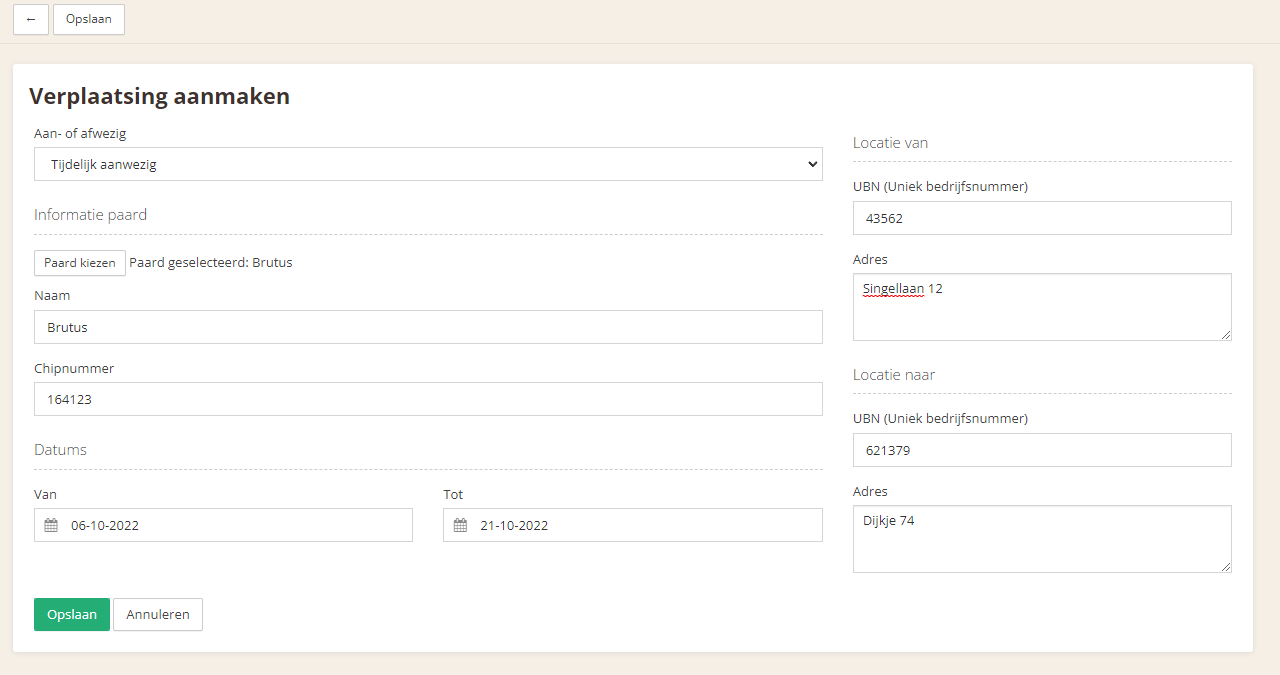Viewport: 1280px width, 675px height.
Task: Click the 'Datums' section title
Action: pos(60,450)
